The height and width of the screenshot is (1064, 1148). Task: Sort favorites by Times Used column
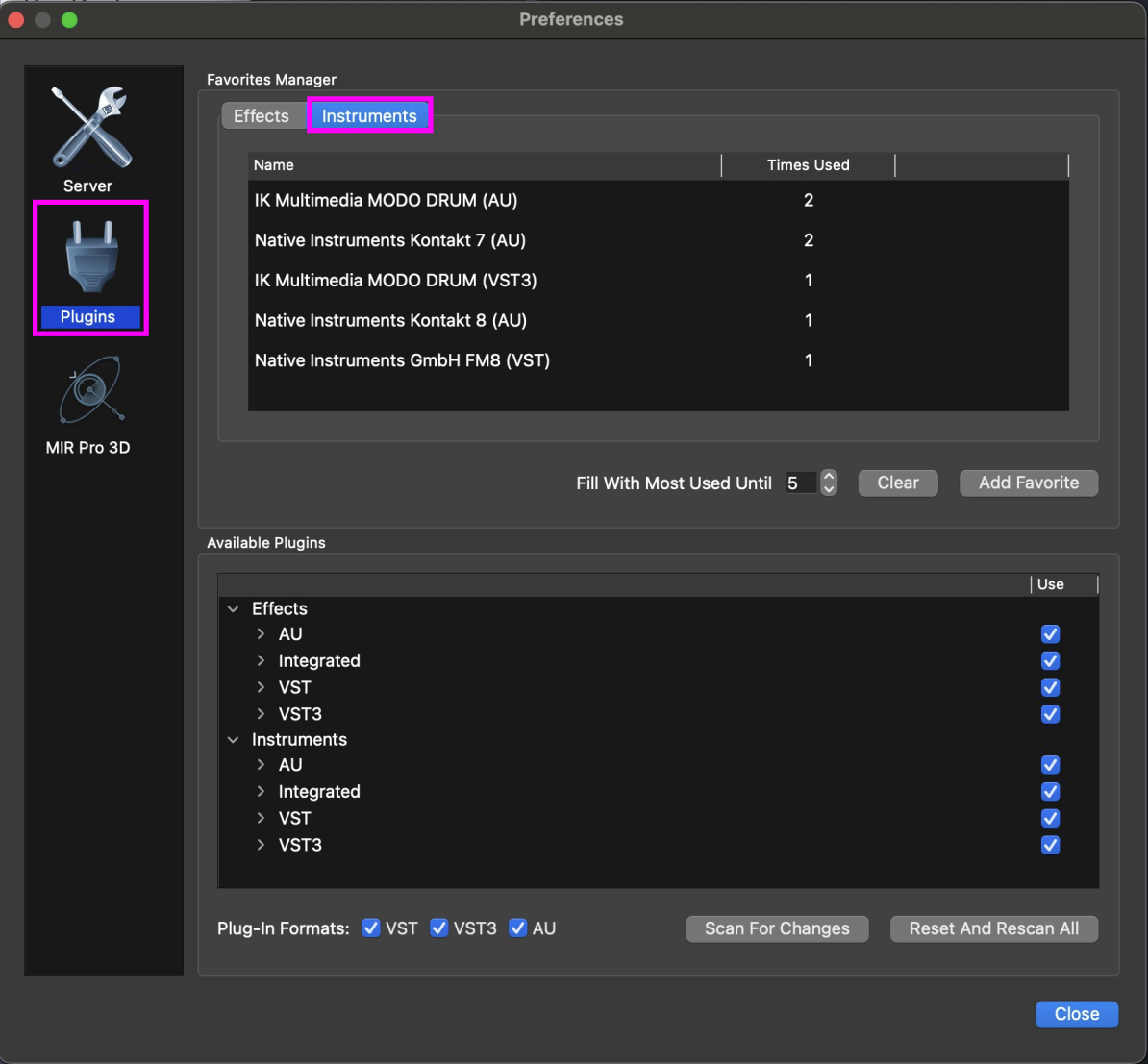(x=808, y=165)
